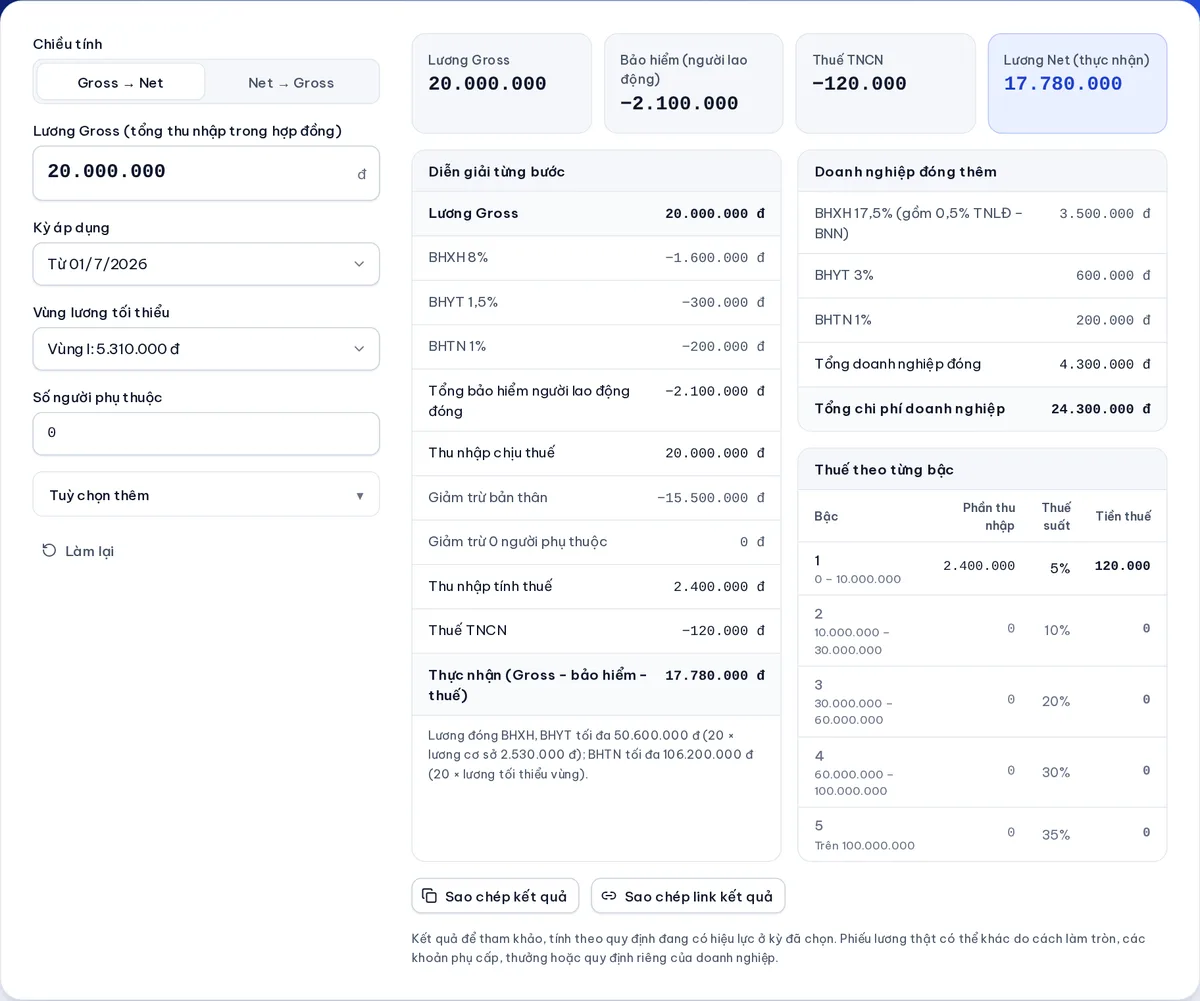Click the "Trên 100.000.000" bracket range

tap(865, 846)
